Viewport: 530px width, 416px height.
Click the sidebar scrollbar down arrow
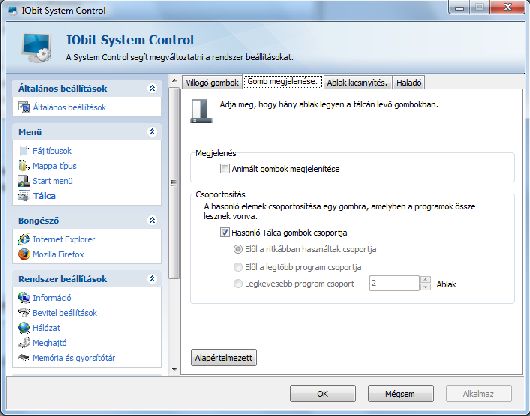174,369
